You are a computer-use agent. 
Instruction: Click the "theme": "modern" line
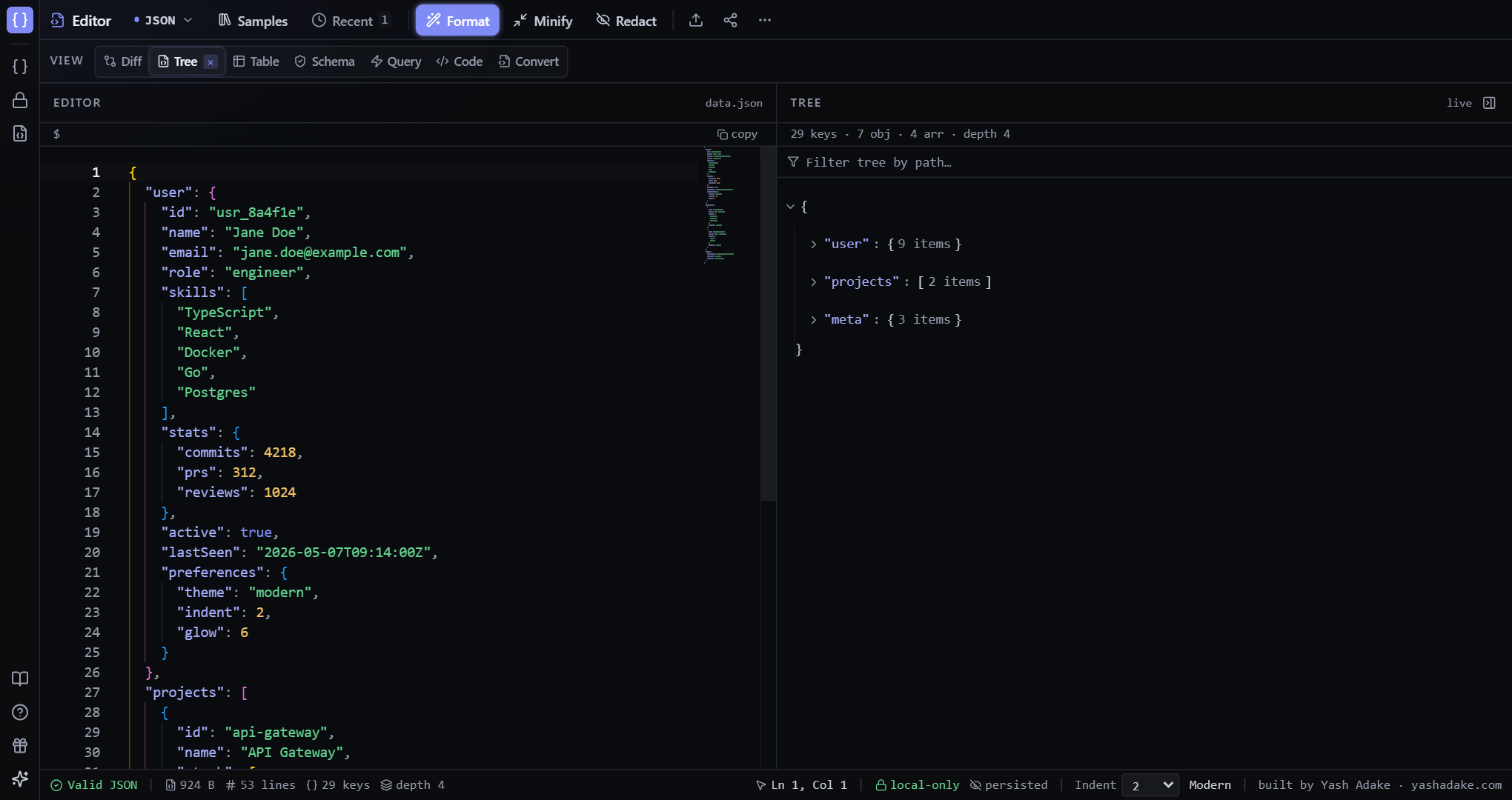[248, 593]
